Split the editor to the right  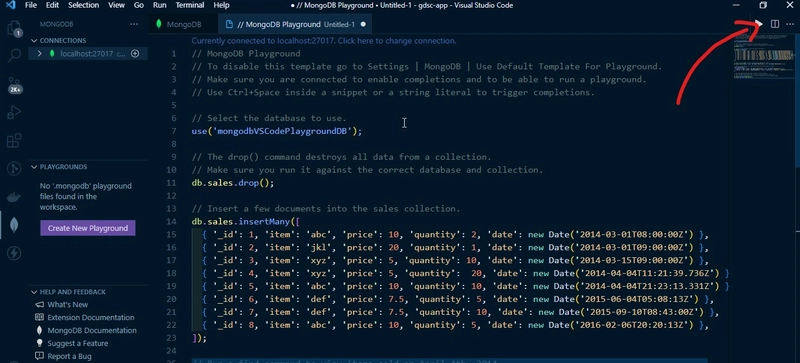click(774, 24)
